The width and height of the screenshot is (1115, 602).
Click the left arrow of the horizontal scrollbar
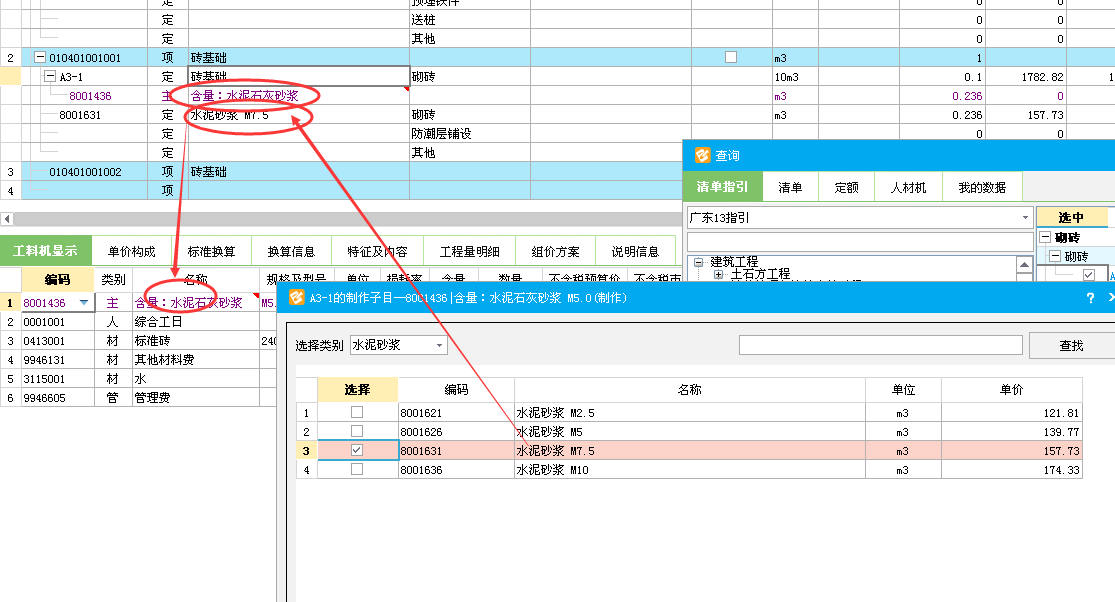[x=7, y=219]
